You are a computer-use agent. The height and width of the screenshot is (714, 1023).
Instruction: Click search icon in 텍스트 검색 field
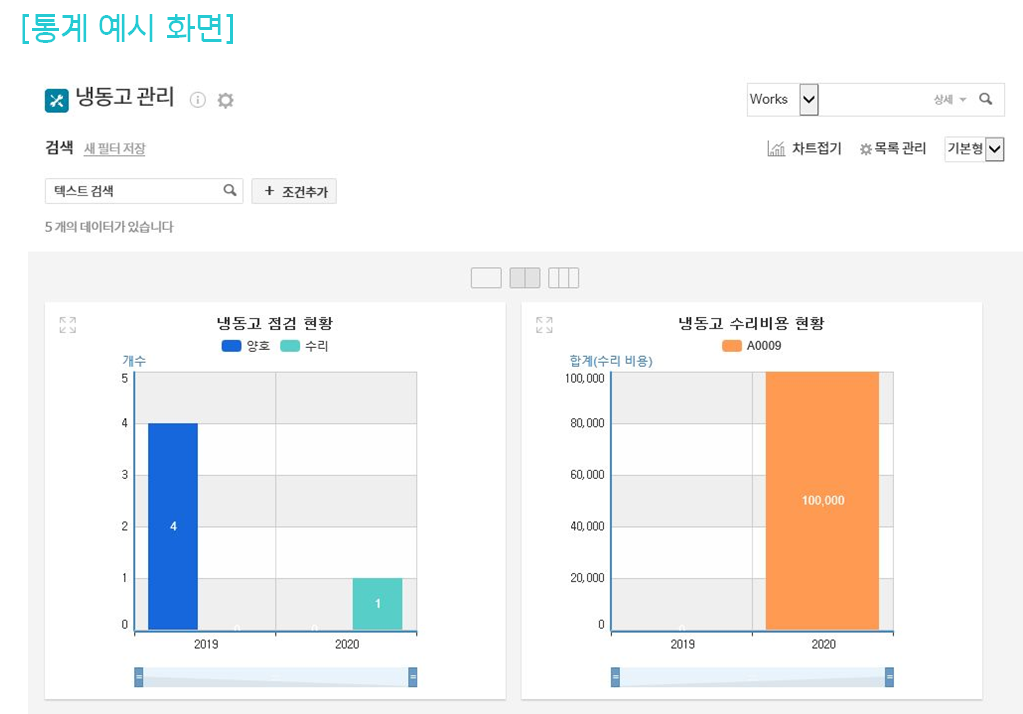tap(229, 190)
